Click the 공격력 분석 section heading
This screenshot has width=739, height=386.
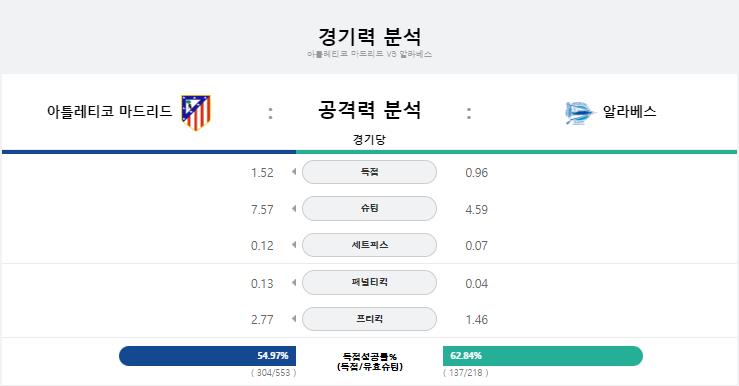[369, 110]
